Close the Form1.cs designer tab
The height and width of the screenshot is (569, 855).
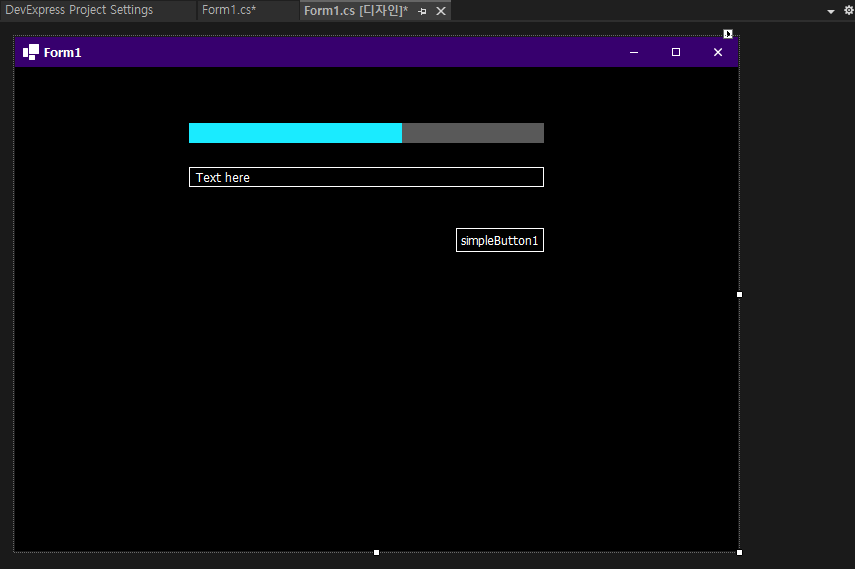coord(441,11)
